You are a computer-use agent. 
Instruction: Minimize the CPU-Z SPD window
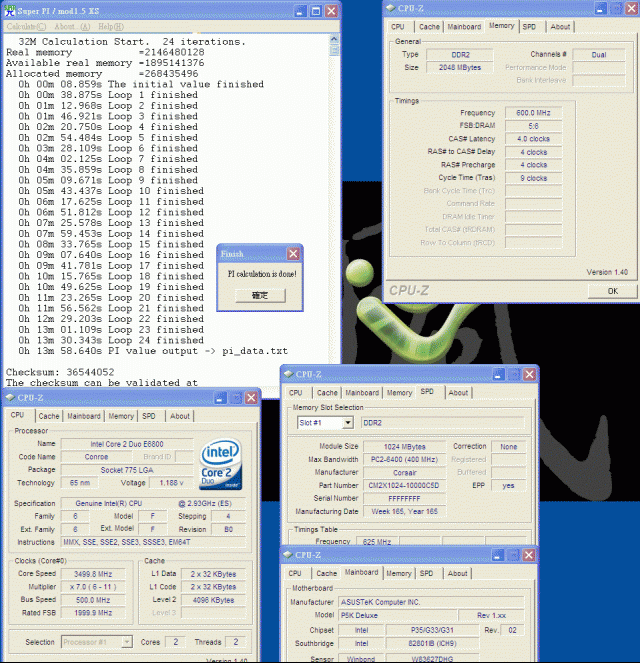pos(498,374)
